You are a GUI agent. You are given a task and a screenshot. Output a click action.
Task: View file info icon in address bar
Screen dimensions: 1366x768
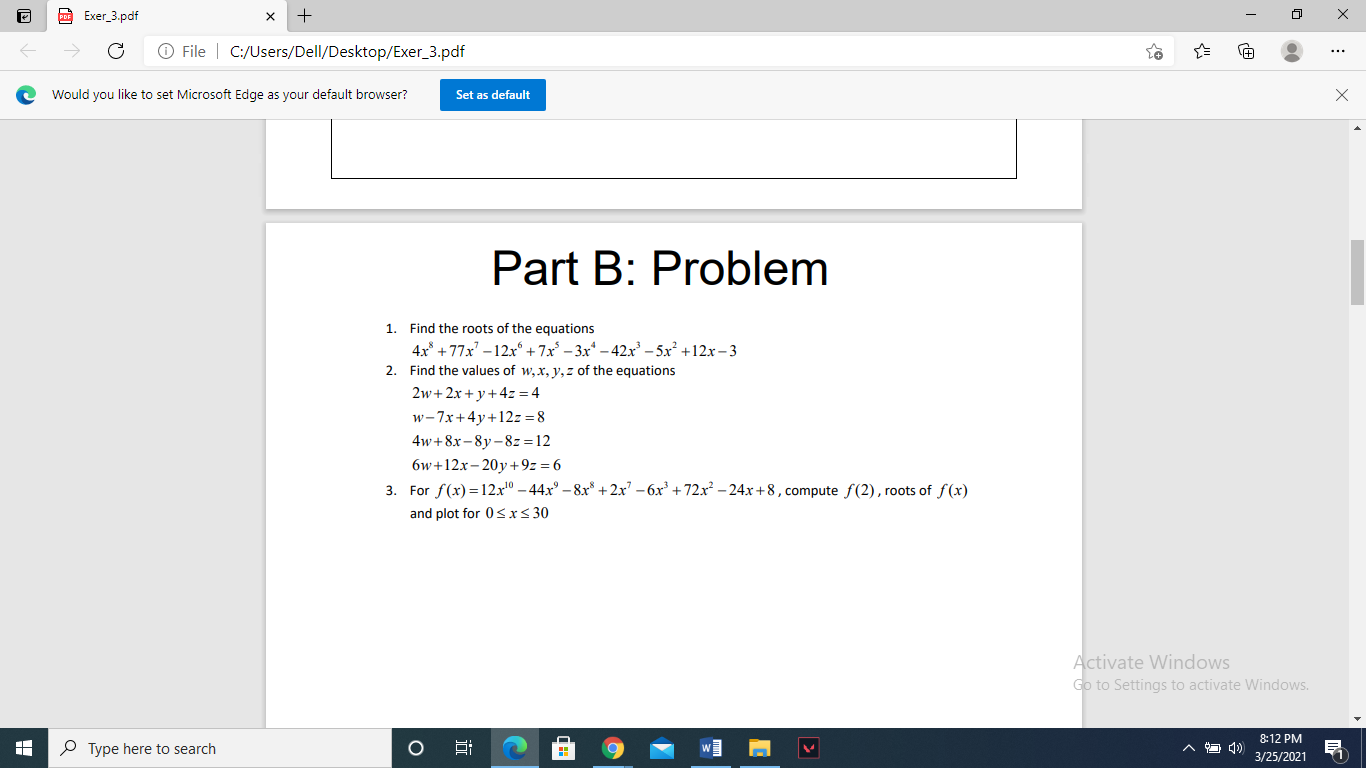[164, 51]
